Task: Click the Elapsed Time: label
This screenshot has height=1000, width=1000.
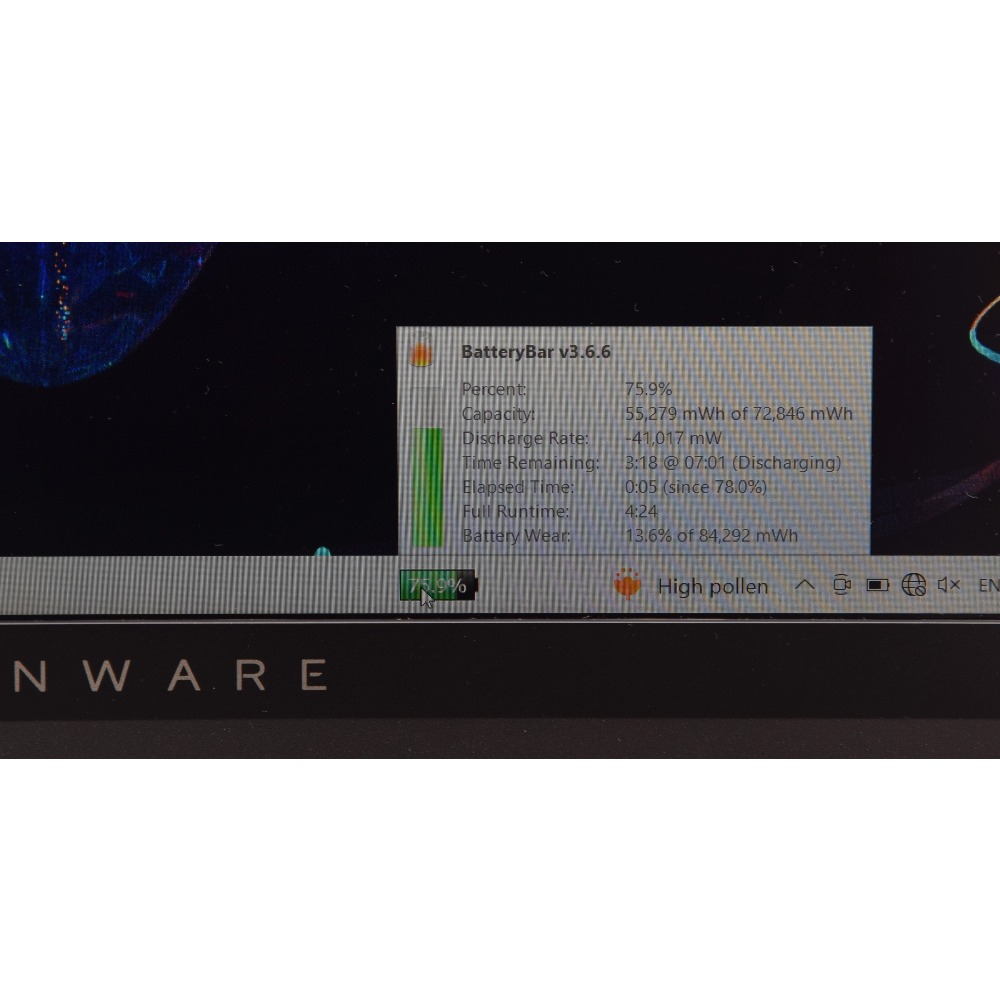Action: click(x=518, y=487)
